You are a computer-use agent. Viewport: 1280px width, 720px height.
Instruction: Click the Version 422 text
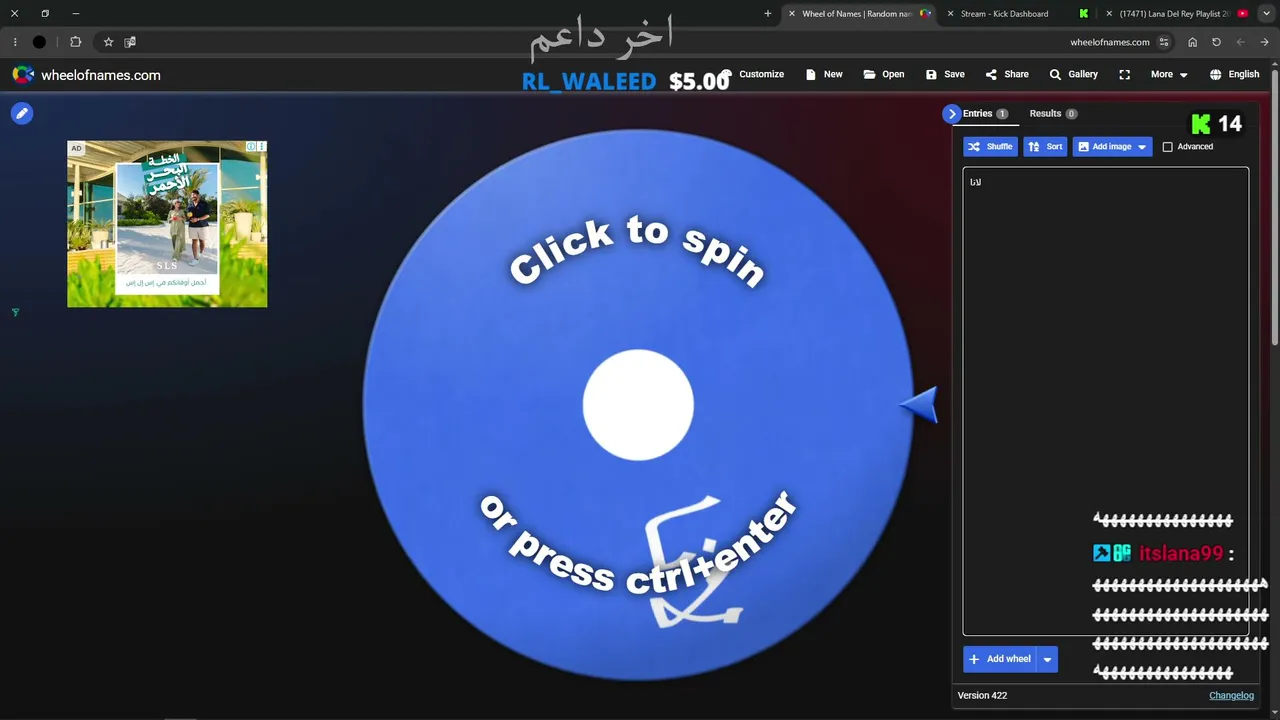pos(982,695)
